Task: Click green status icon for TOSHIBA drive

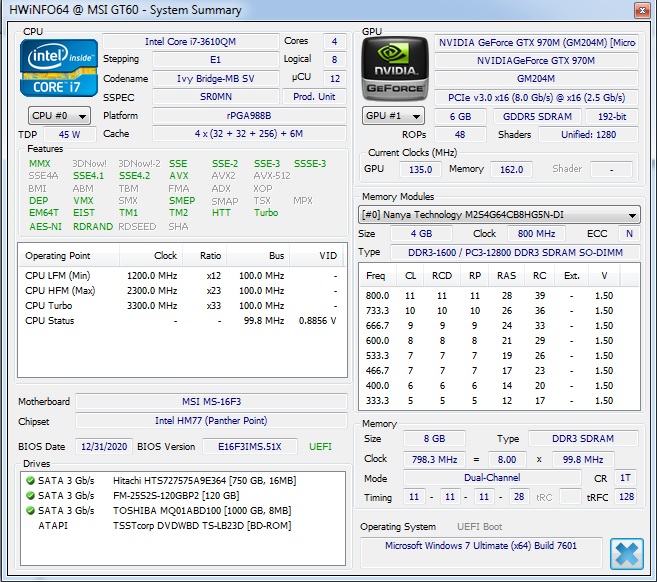Action: click(x=30, y=511)
